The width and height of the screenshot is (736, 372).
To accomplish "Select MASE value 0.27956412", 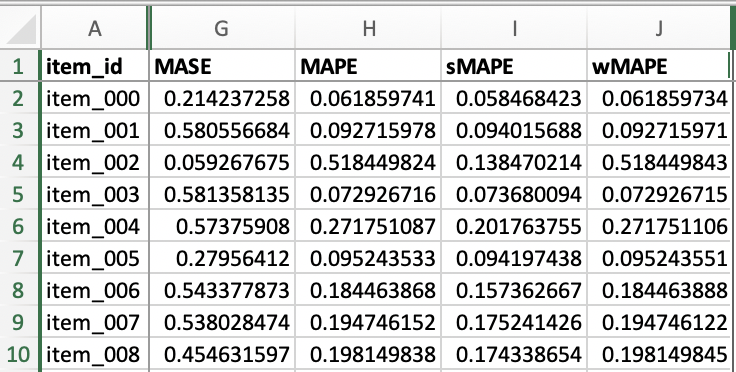I will coord(222,258).
